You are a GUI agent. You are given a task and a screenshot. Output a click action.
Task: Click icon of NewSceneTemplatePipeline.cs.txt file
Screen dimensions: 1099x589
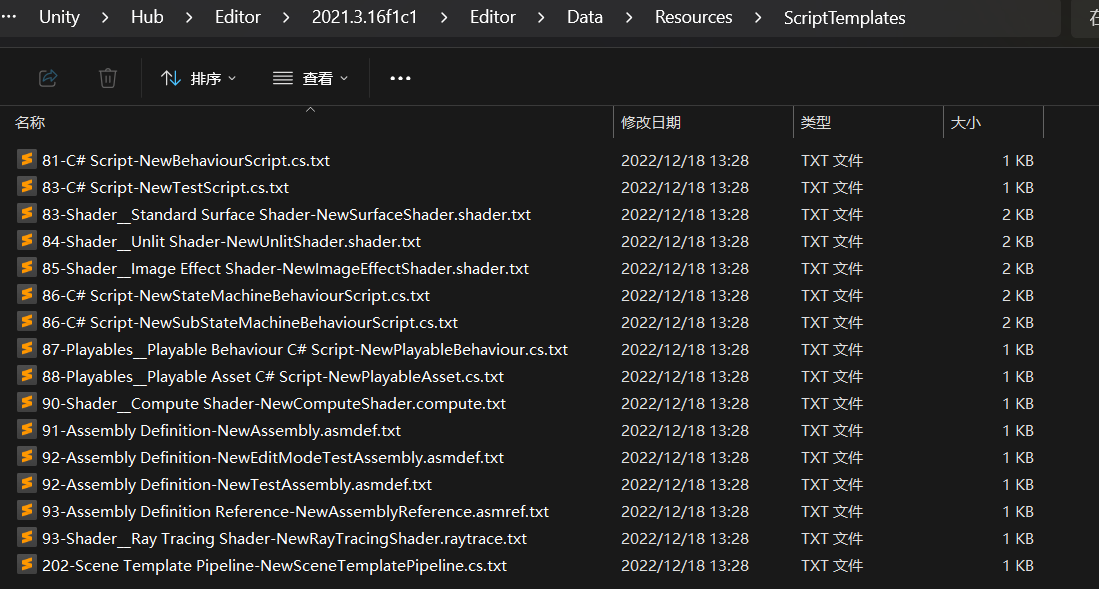click(x=27, y=564)
